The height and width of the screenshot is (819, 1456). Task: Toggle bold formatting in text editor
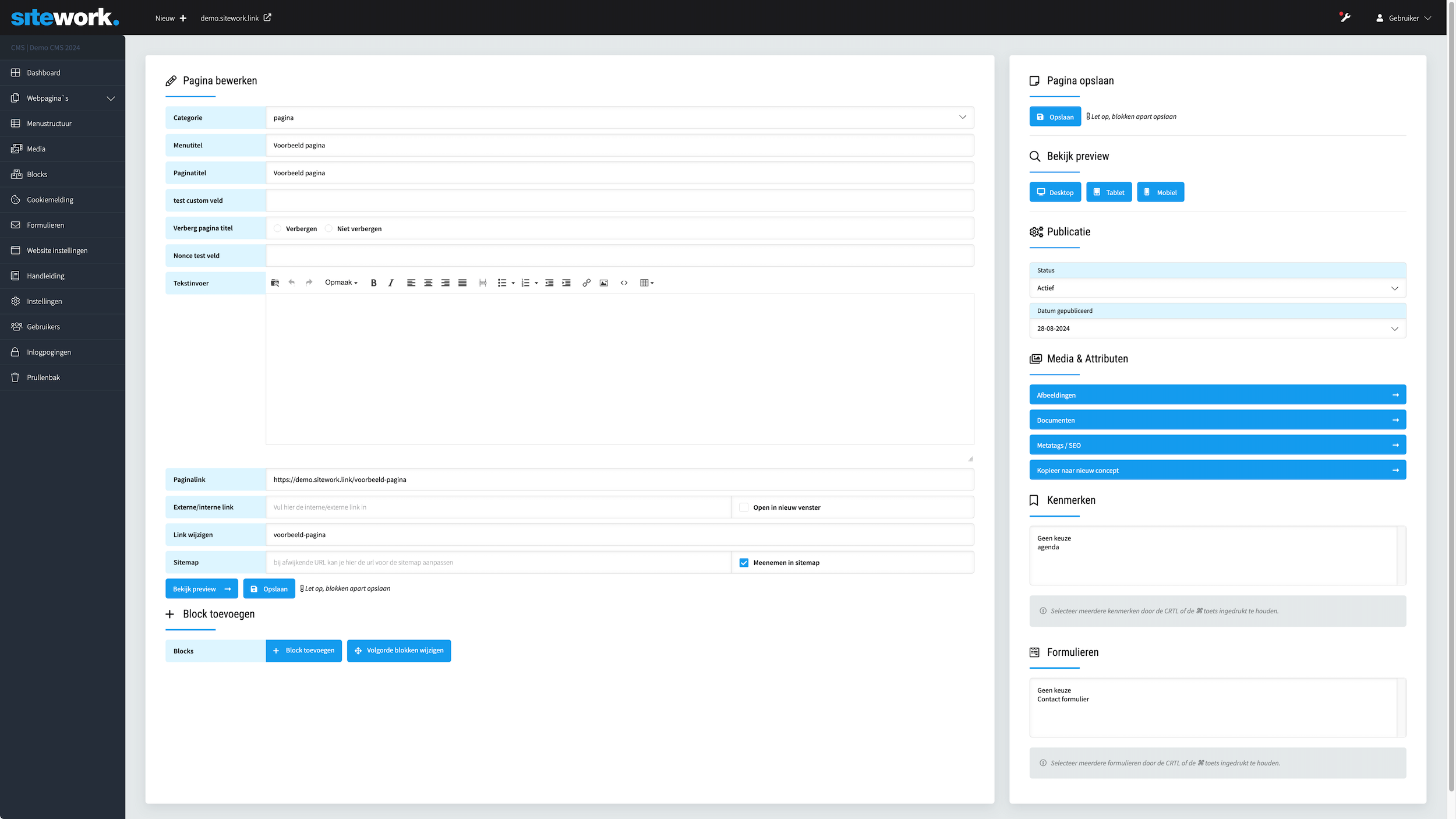point(373,283)
